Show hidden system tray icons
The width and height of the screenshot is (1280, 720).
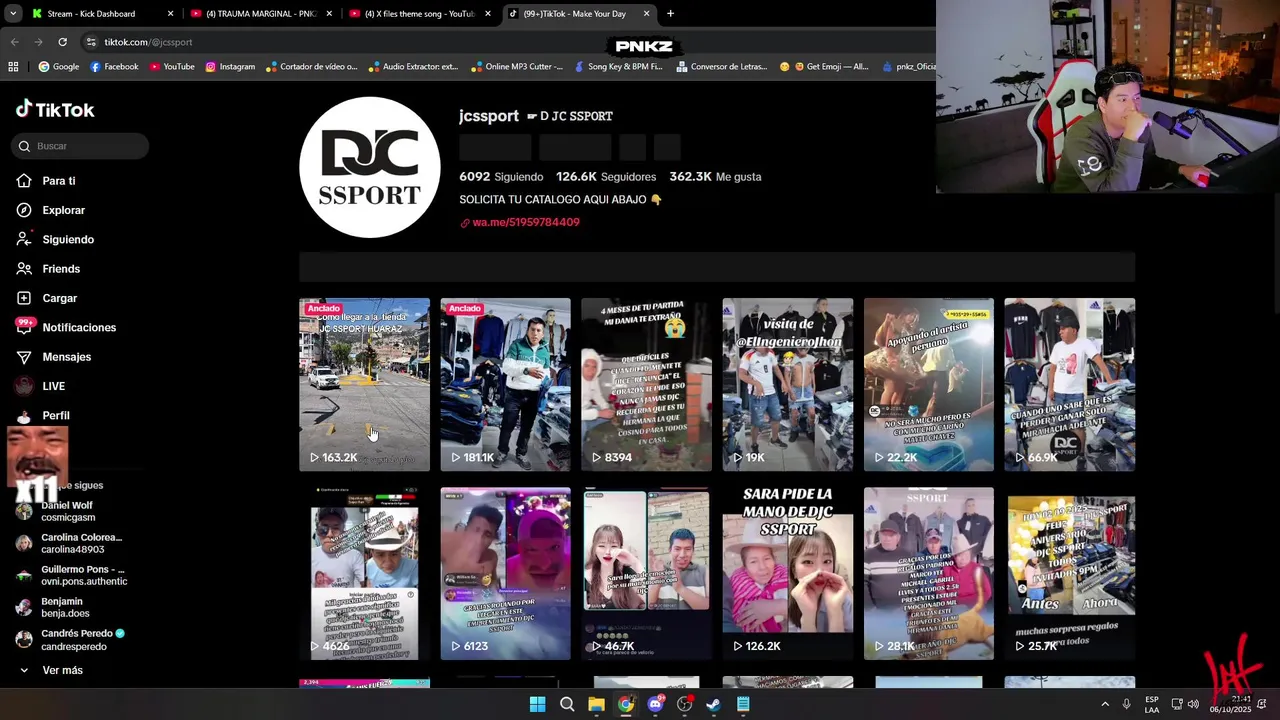pos(1105,704)
